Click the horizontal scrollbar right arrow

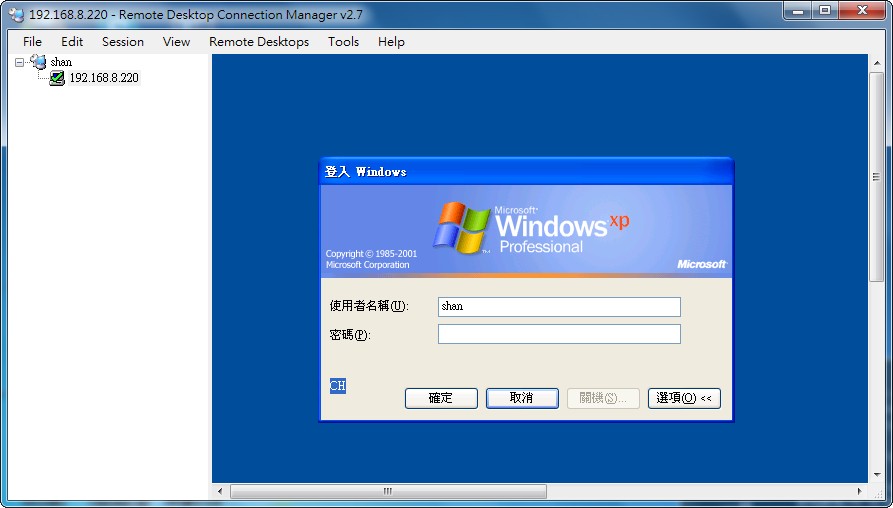(860, 491)
